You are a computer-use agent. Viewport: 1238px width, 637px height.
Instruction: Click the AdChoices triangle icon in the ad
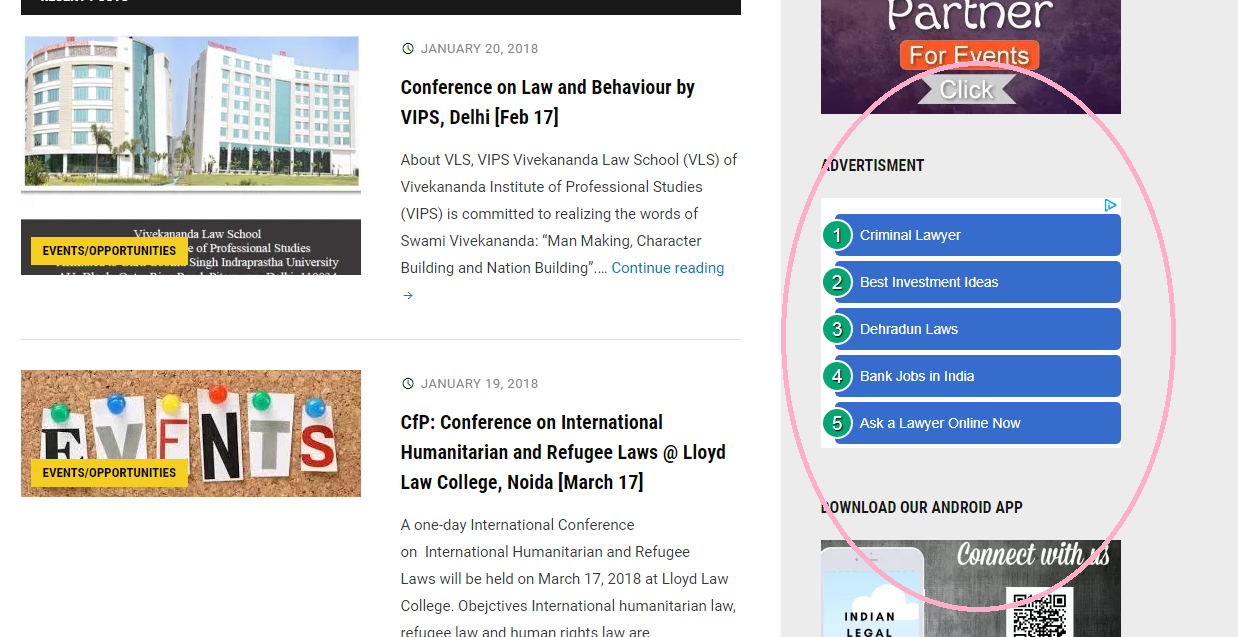point(1110,205)
